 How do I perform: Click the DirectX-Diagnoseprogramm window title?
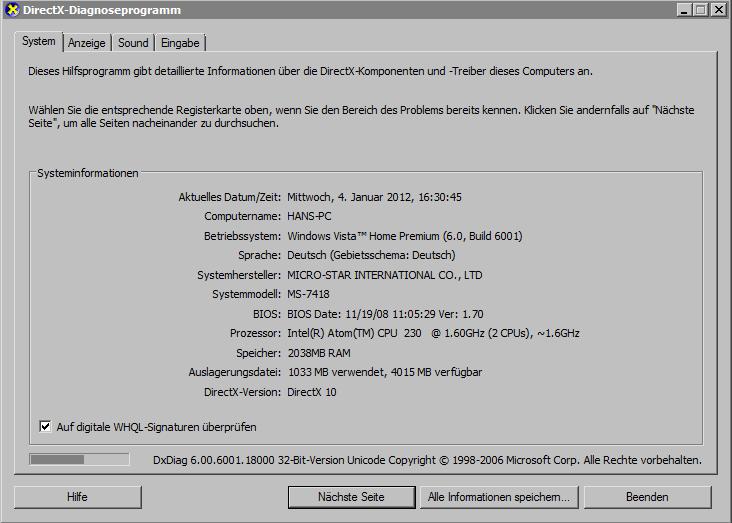102,10
